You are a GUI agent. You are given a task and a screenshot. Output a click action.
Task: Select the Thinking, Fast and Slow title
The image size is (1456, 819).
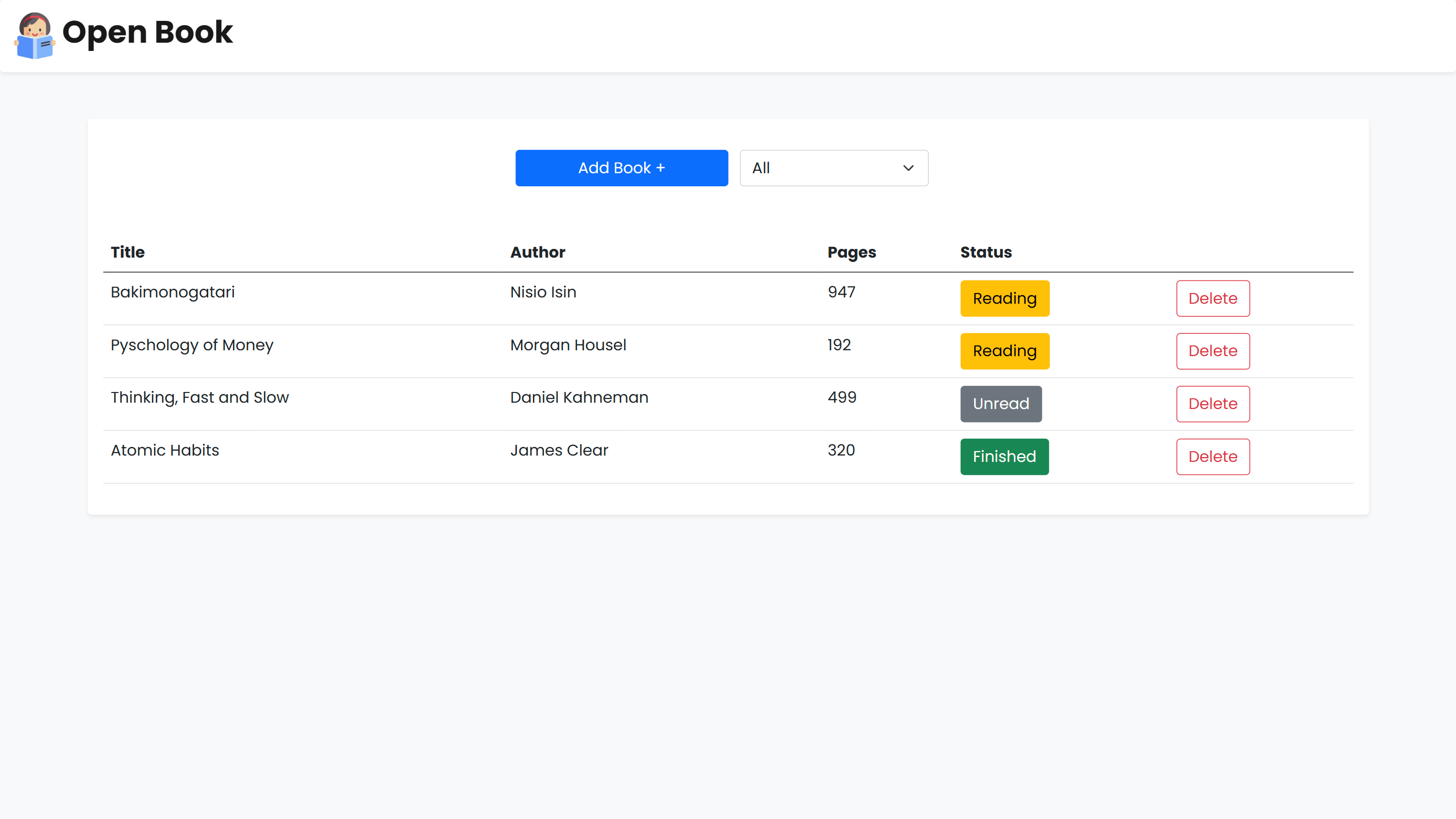(199, 398)
